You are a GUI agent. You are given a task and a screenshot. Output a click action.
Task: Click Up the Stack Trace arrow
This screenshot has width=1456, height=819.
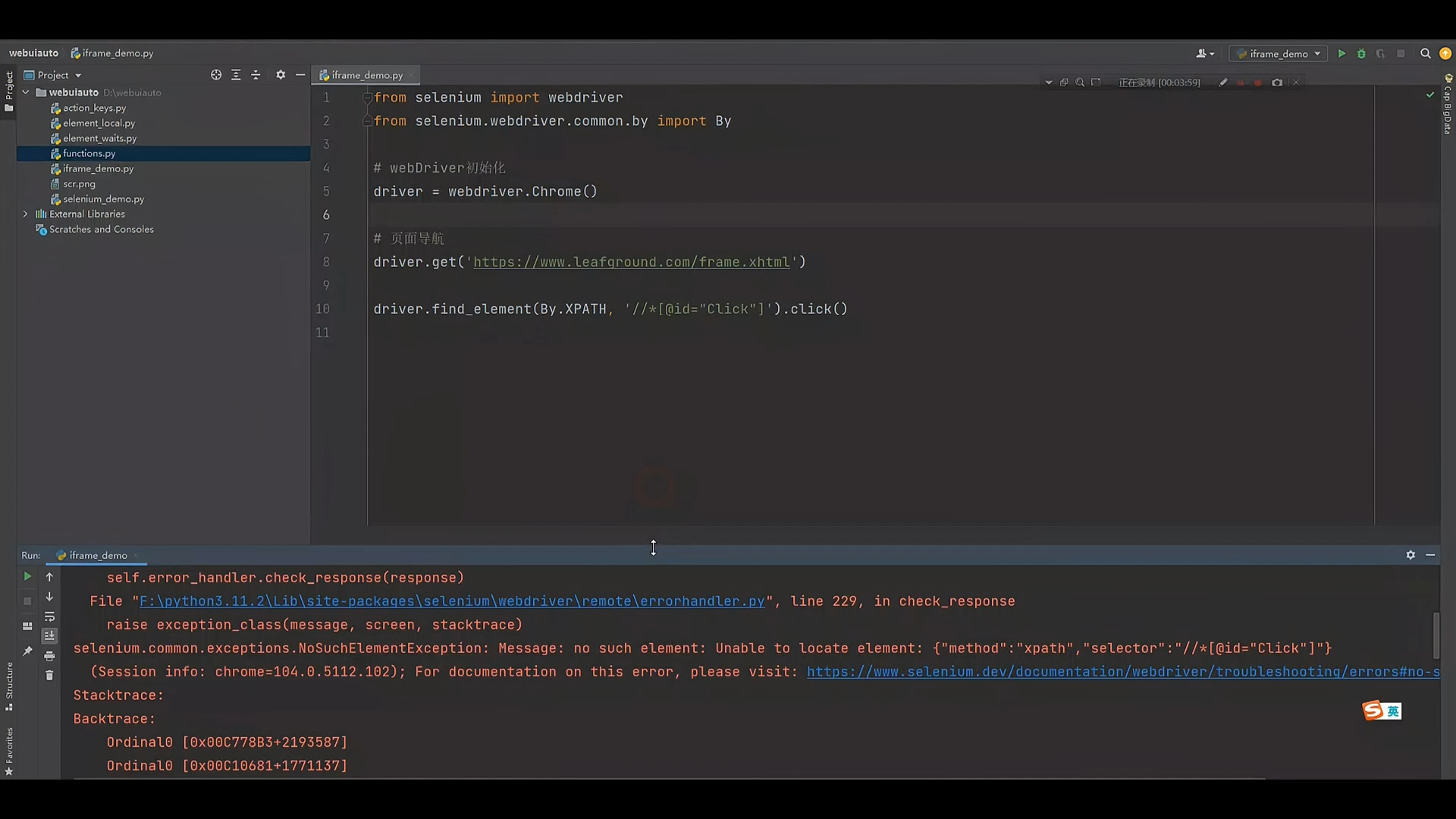click(49, 577)
